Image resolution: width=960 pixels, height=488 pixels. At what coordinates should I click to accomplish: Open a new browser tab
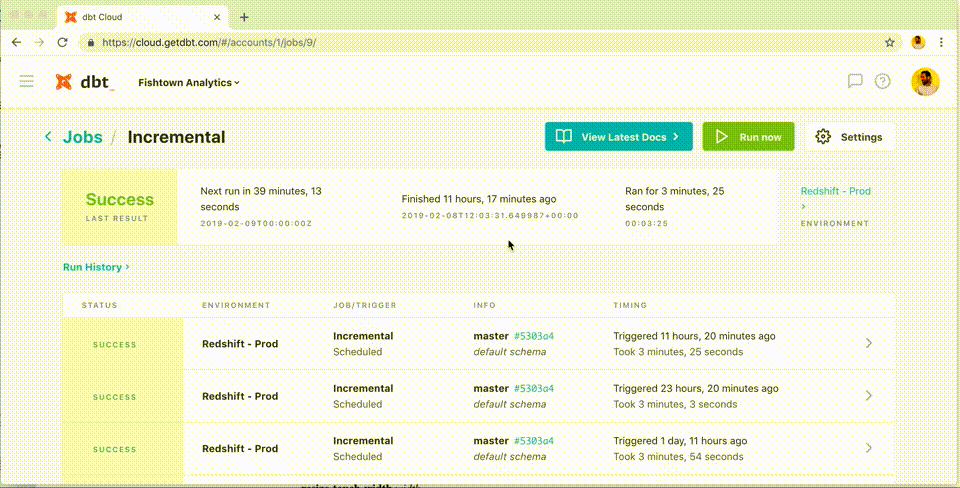pos(244,17)
